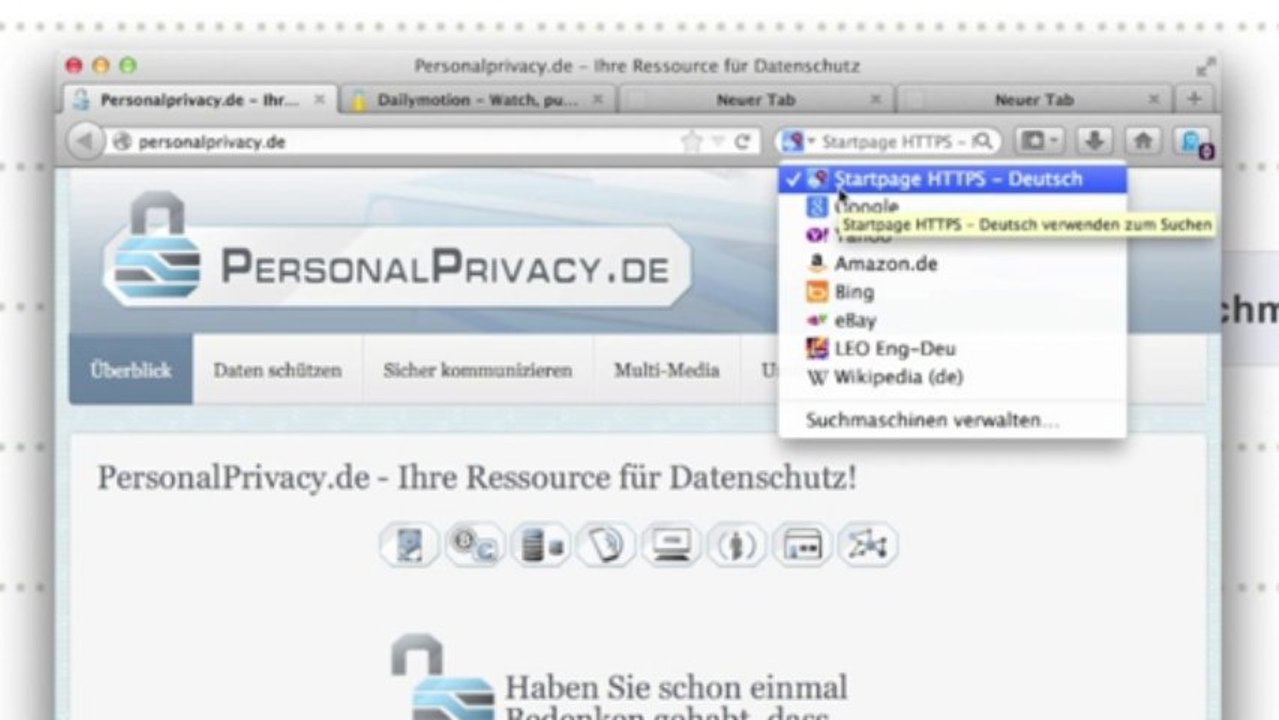Open bookmark star dropdown arrow
This screenshot has height=720, width=1279.
pos(716,142)
